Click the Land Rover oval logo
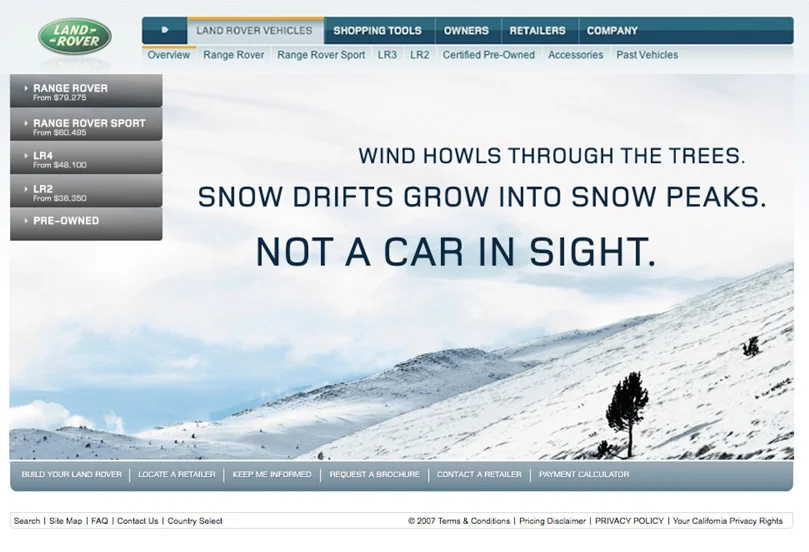 [75, 36]
